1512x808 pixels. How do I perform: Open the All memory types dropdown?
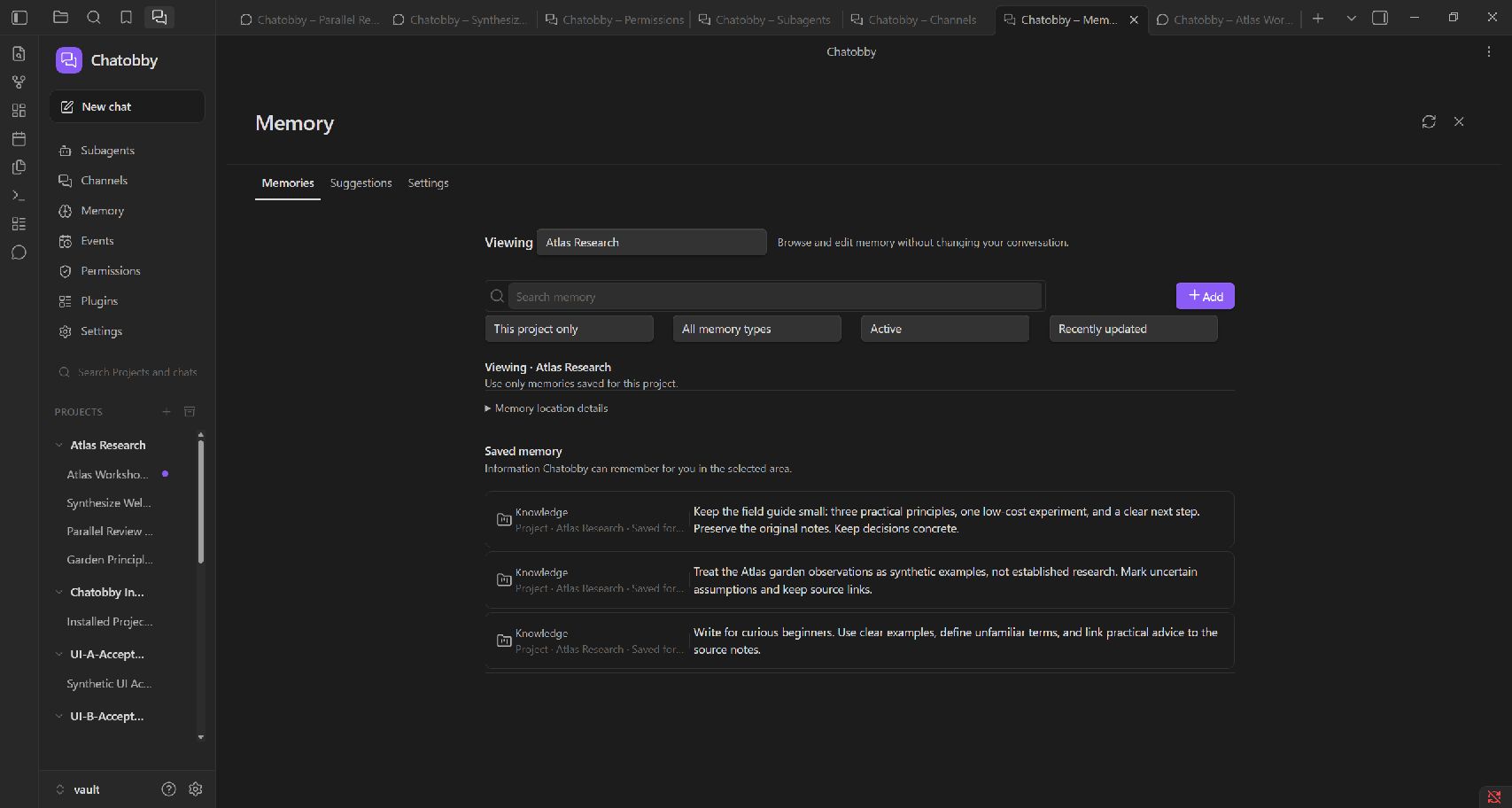pyautogui.click(x=757, y=329)
